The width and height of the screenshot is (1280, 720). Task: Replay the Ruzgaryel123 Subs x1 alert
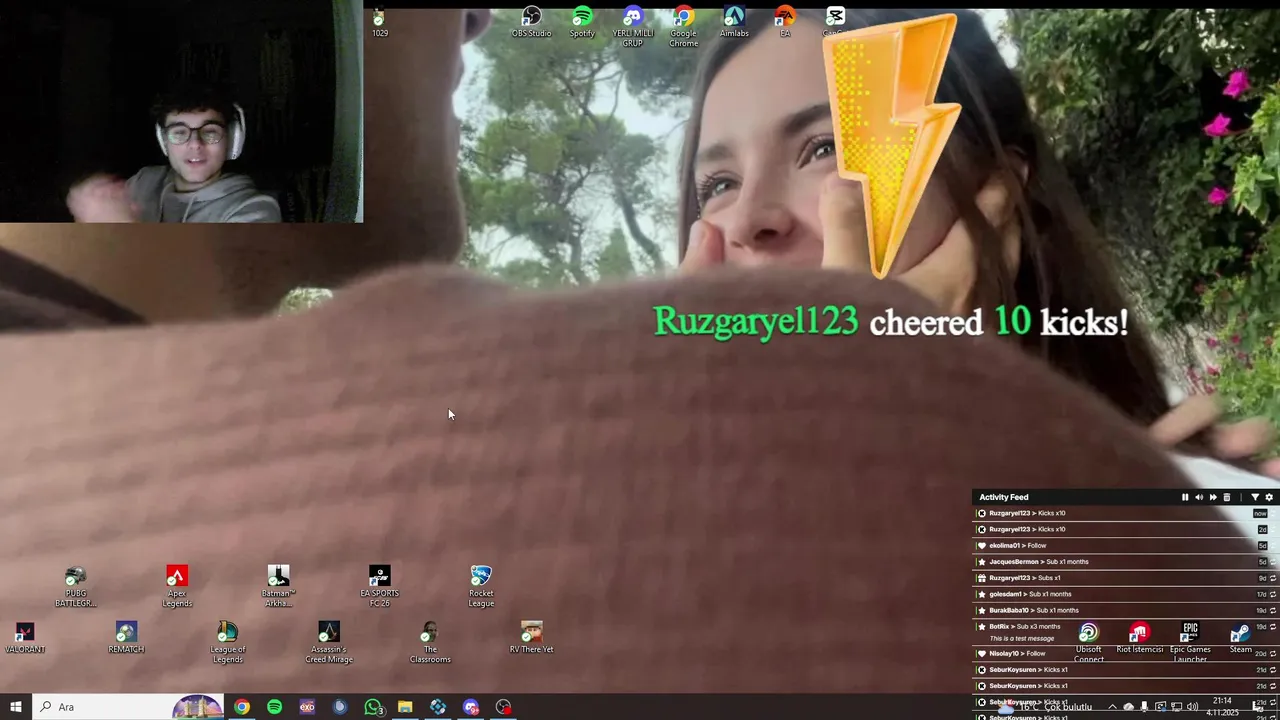click(1272, 578)
